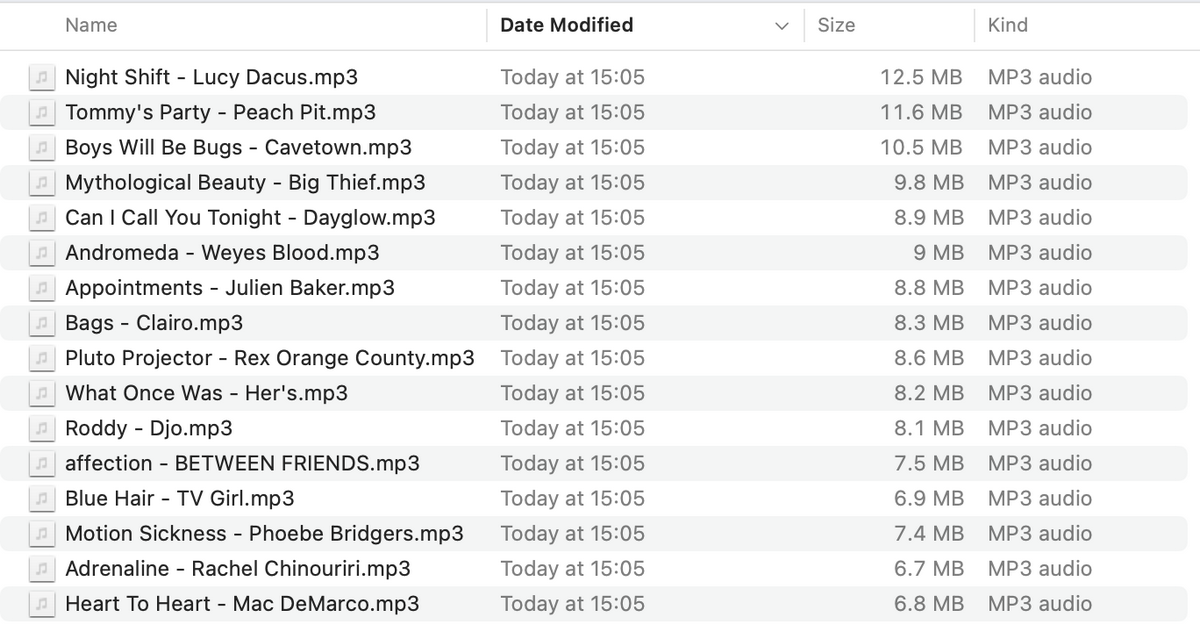Click the Adrenaline - Rachel Chinouriri file icon

[x=42, y=569]
